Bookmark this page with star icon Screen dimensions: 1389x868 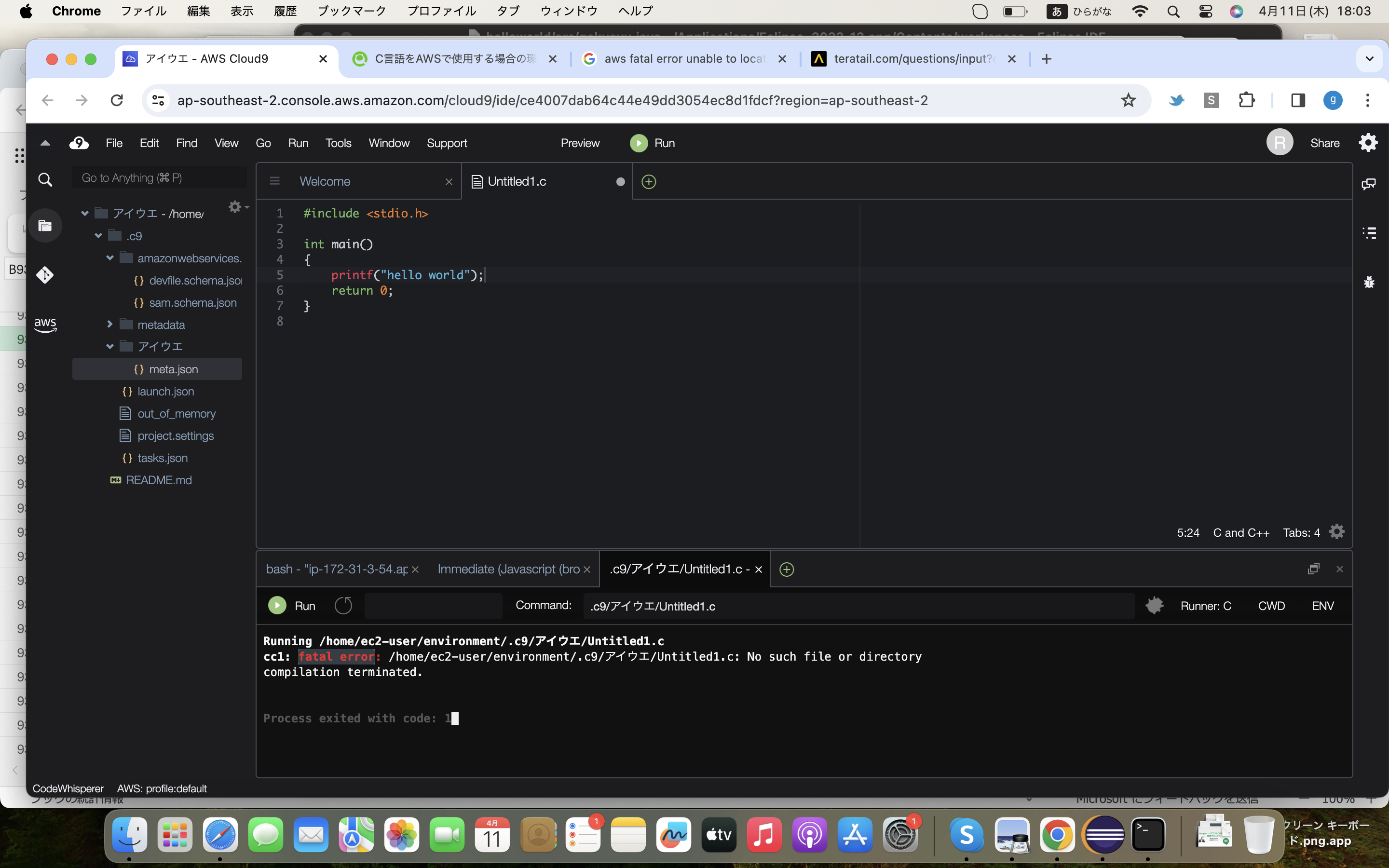[x=1129, y=100]
